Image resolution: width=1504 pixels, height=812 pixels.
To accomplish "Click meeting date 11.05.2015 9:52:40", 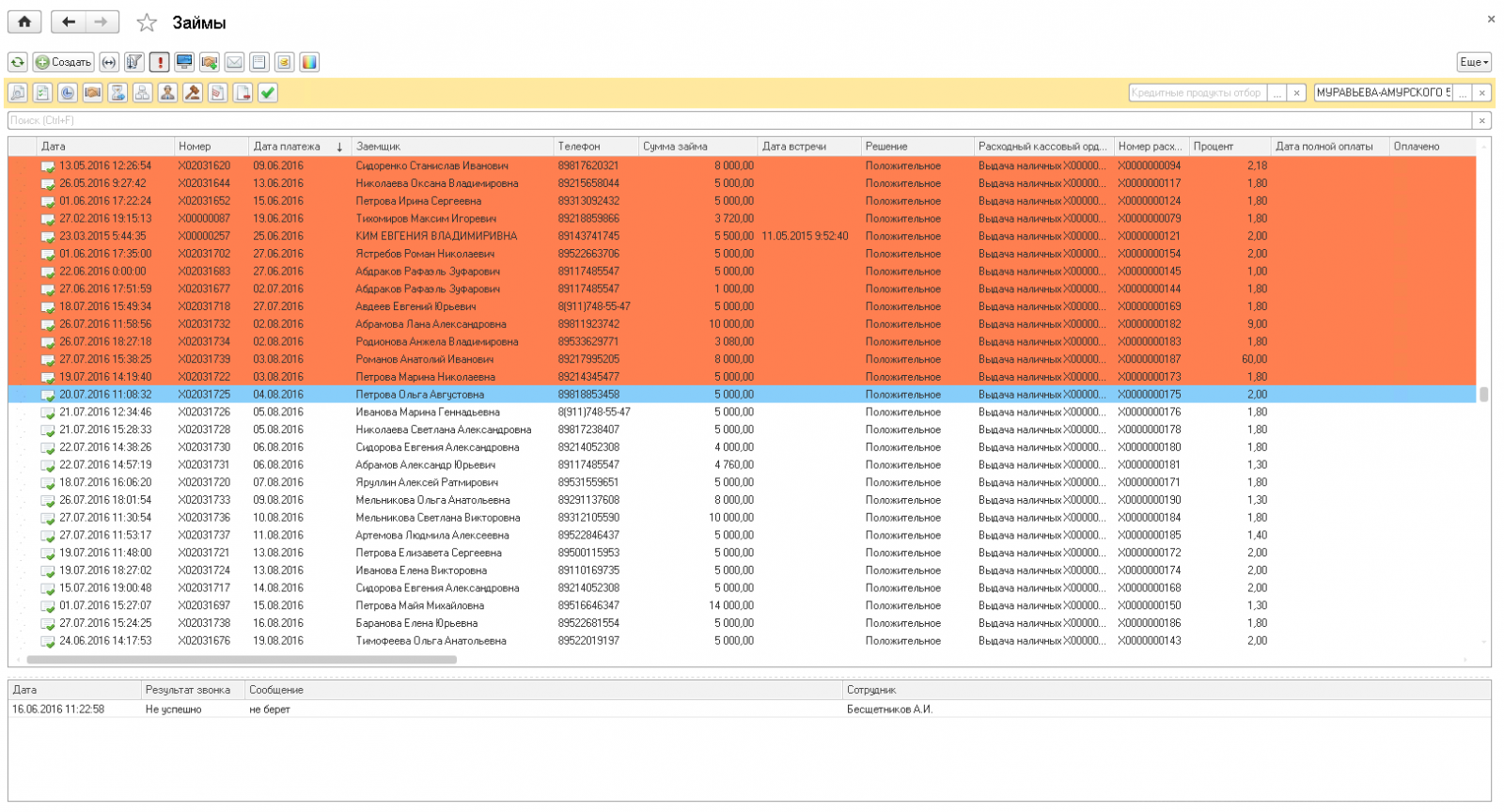I will 806,236.
